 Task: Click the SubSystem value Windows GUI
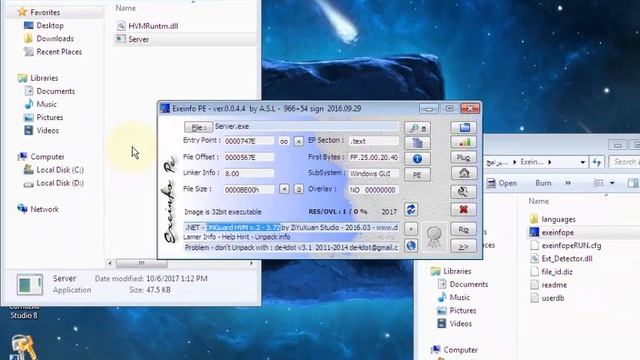[x=373, y=173]
